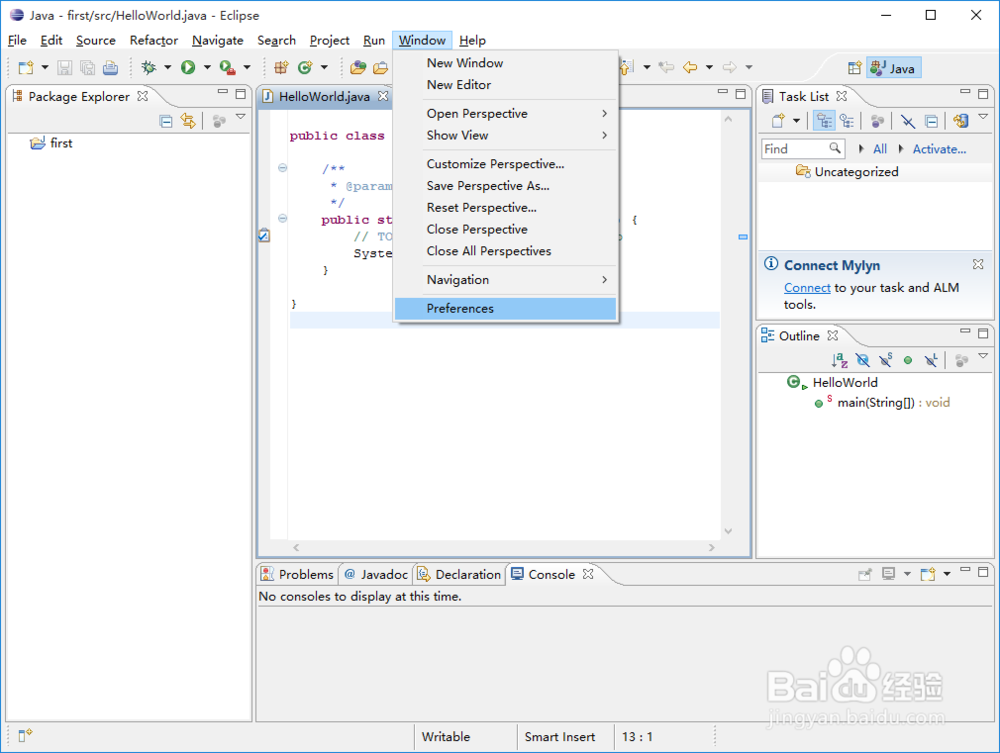Screen dimensions: 1000x753
Task: Open the Run dropdown arrow
Action: [207, 67]
